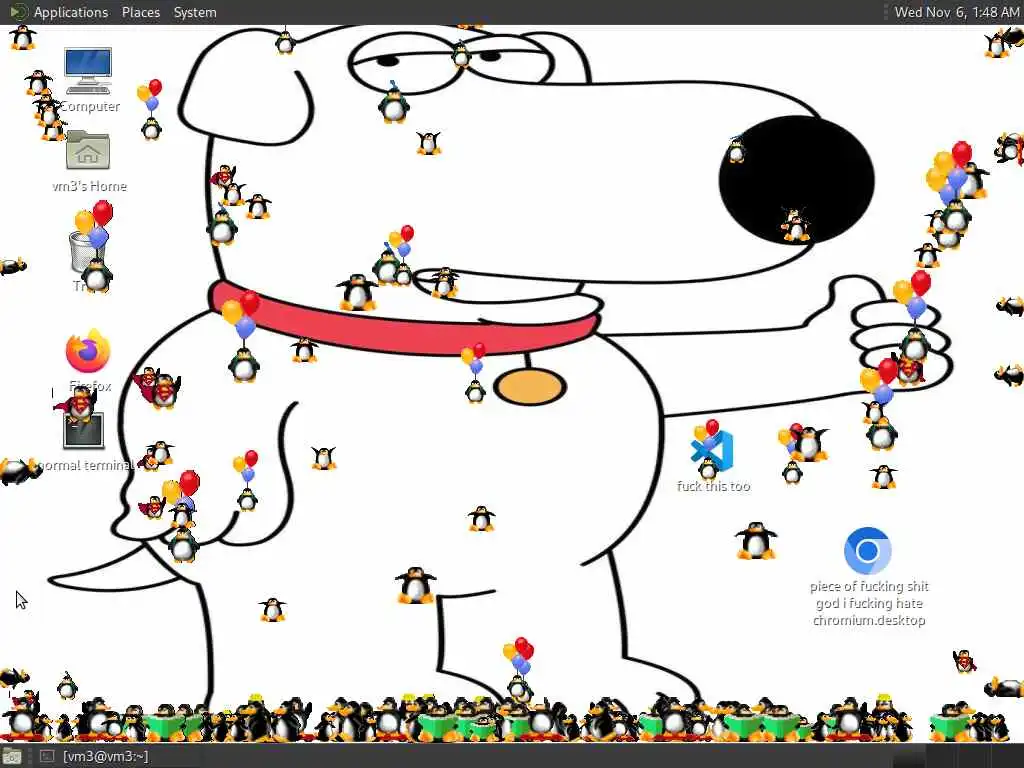
Task: Open the Applications menu
Action: pos(71,12)
